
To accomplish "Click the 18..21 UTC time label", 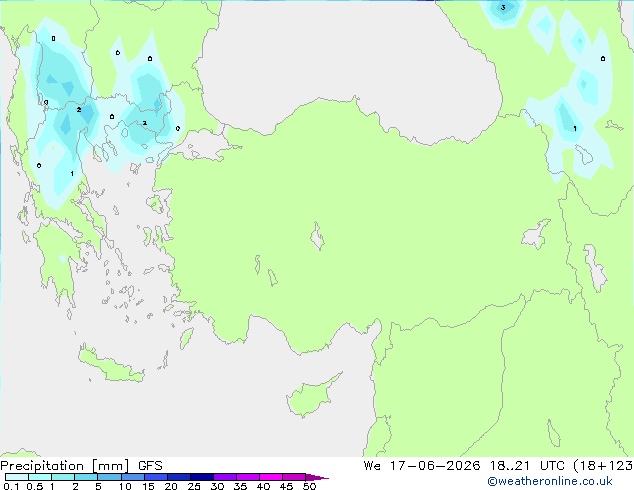I will coord(527,466).
